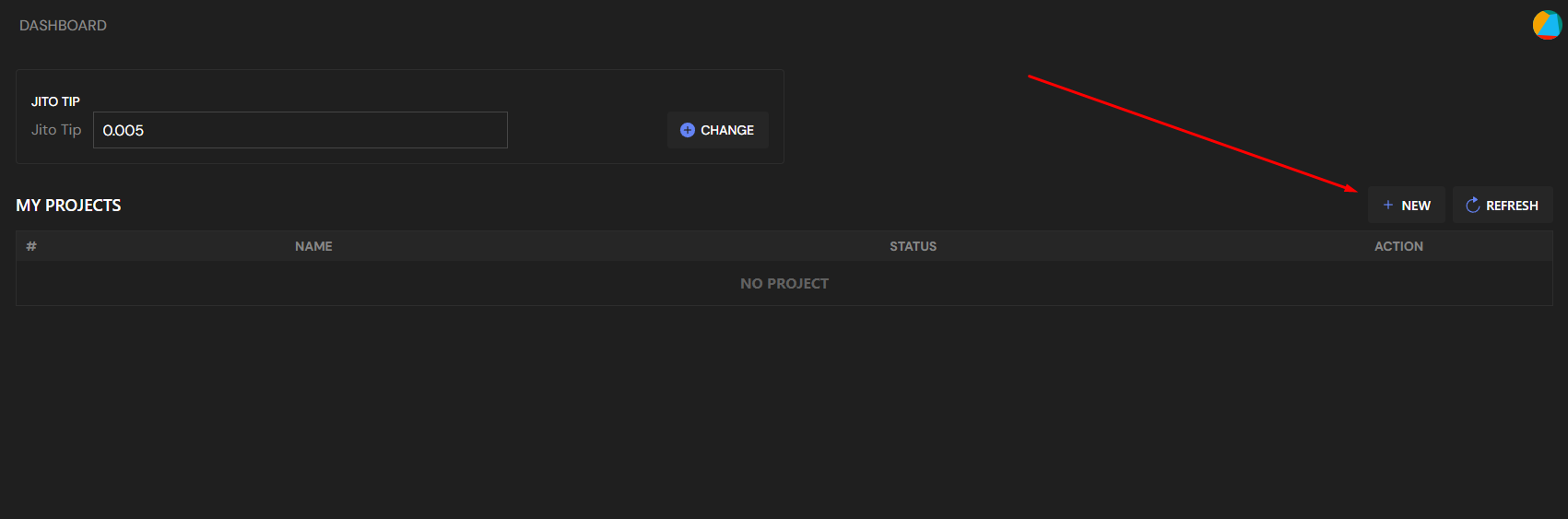The width and height of the screenshot is (1568, 519).
Task: Click the 0.005 value text
Action: click(x=124, y=131)
